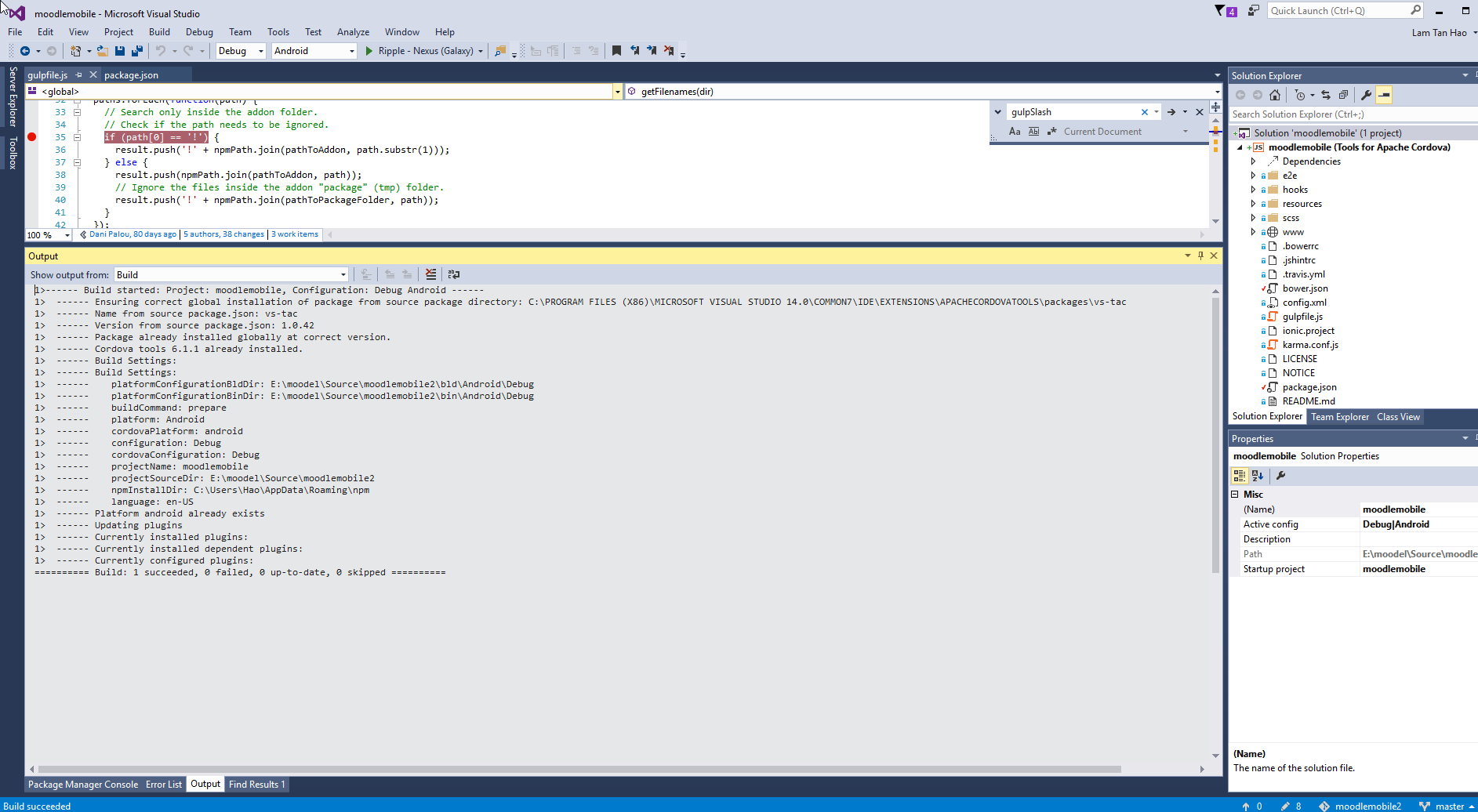Expand the hooks folder node
Screen dimensions: 1478x812
[1253, 190]
